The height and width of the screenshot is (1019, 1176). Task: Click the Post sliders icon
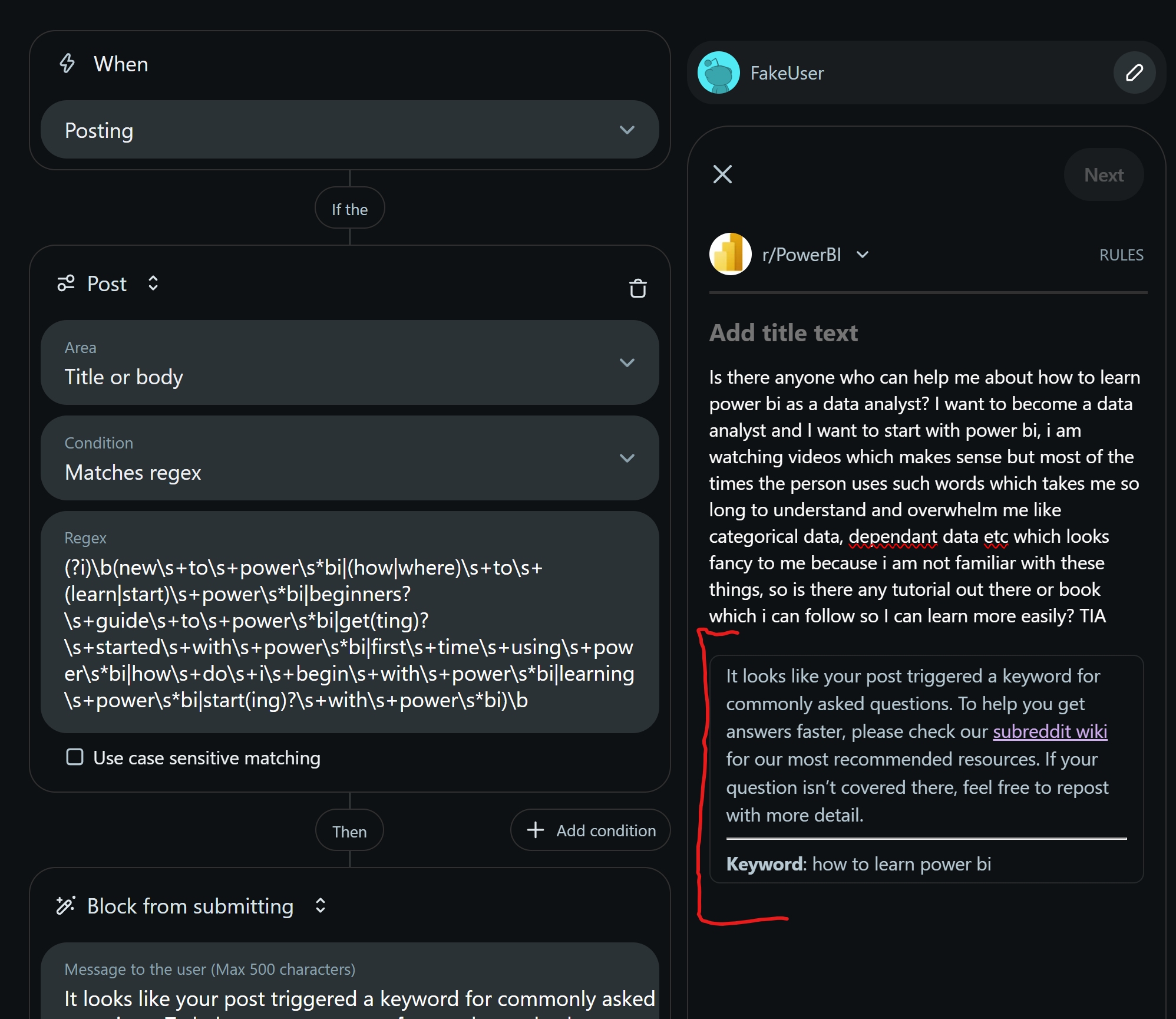(66, 283)
